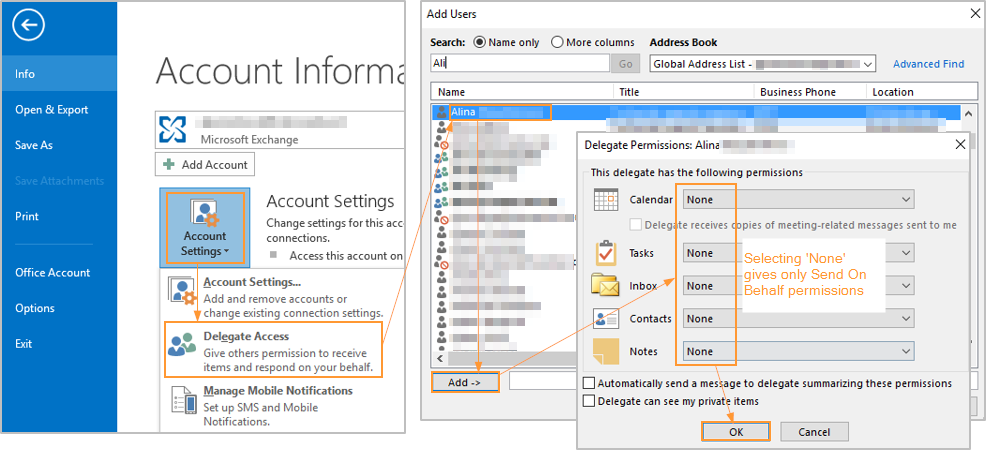
Task: Click the Account Settings dropdown button
Action: coord(204,228)
